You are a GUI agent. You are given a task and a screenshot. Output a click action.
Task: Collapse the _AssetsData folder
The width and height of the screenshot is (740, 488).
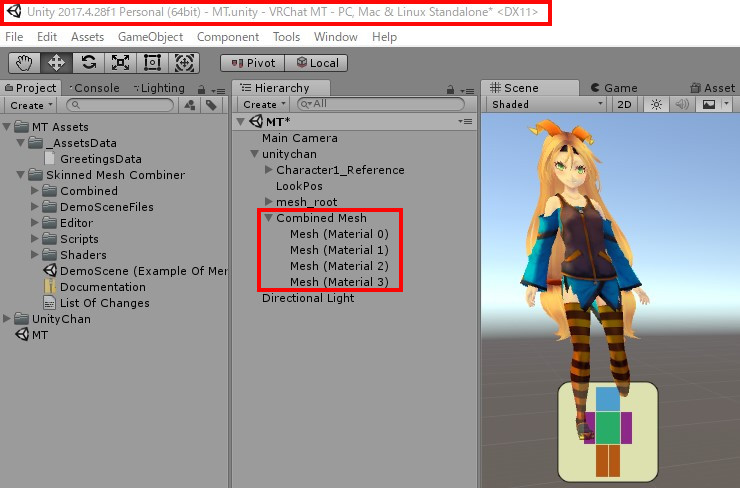[x=21, y=143]
